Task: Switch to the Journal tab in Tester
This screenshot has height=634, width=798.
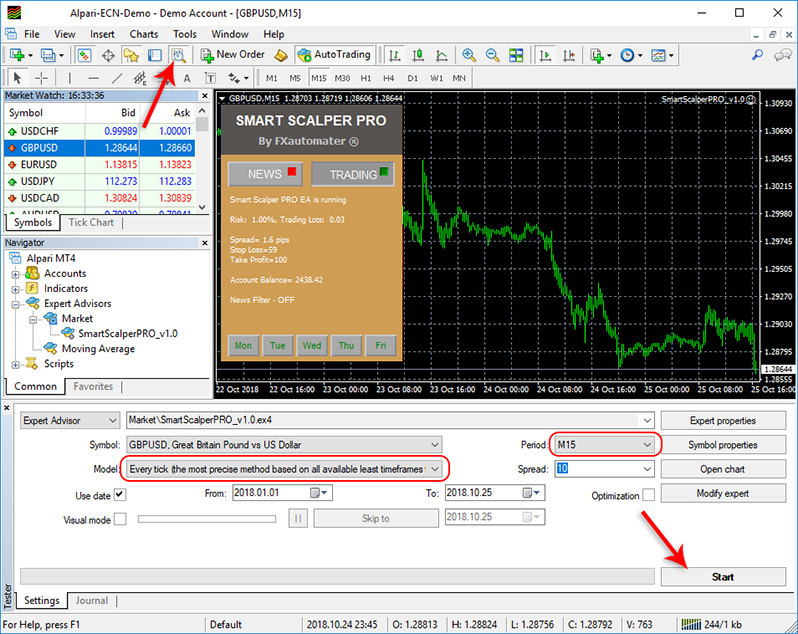Action: coord(92,600)
